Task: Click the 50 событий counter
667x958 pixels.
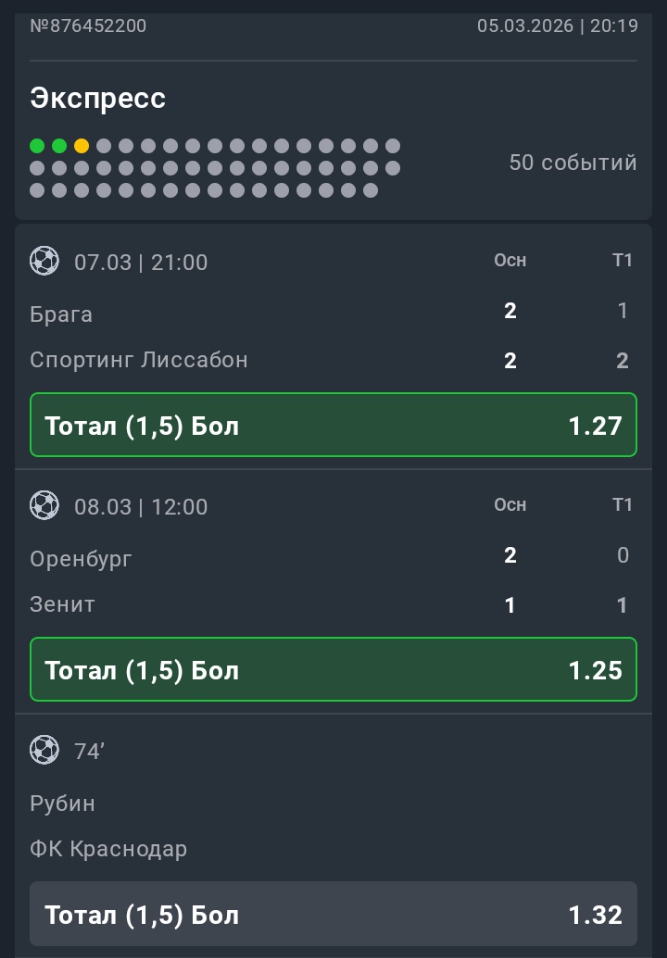Action: pyautogui.click(x=573, y=163)
